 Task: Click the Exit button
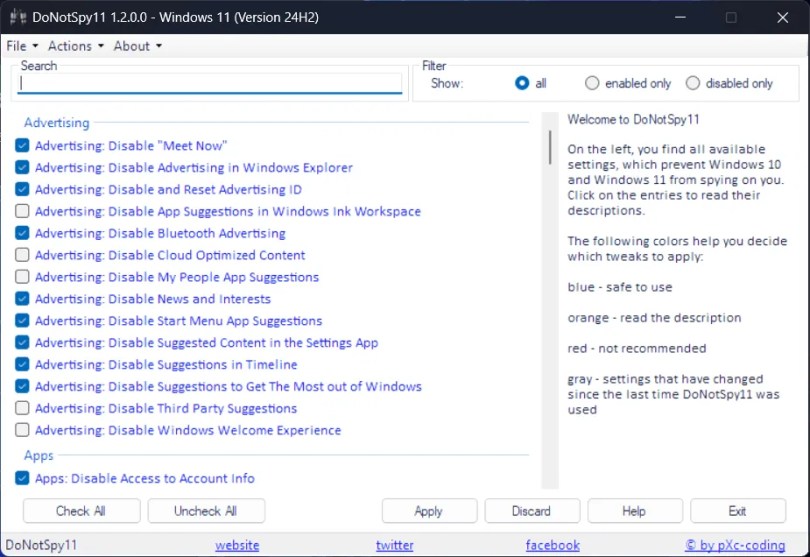click(738, 511)
